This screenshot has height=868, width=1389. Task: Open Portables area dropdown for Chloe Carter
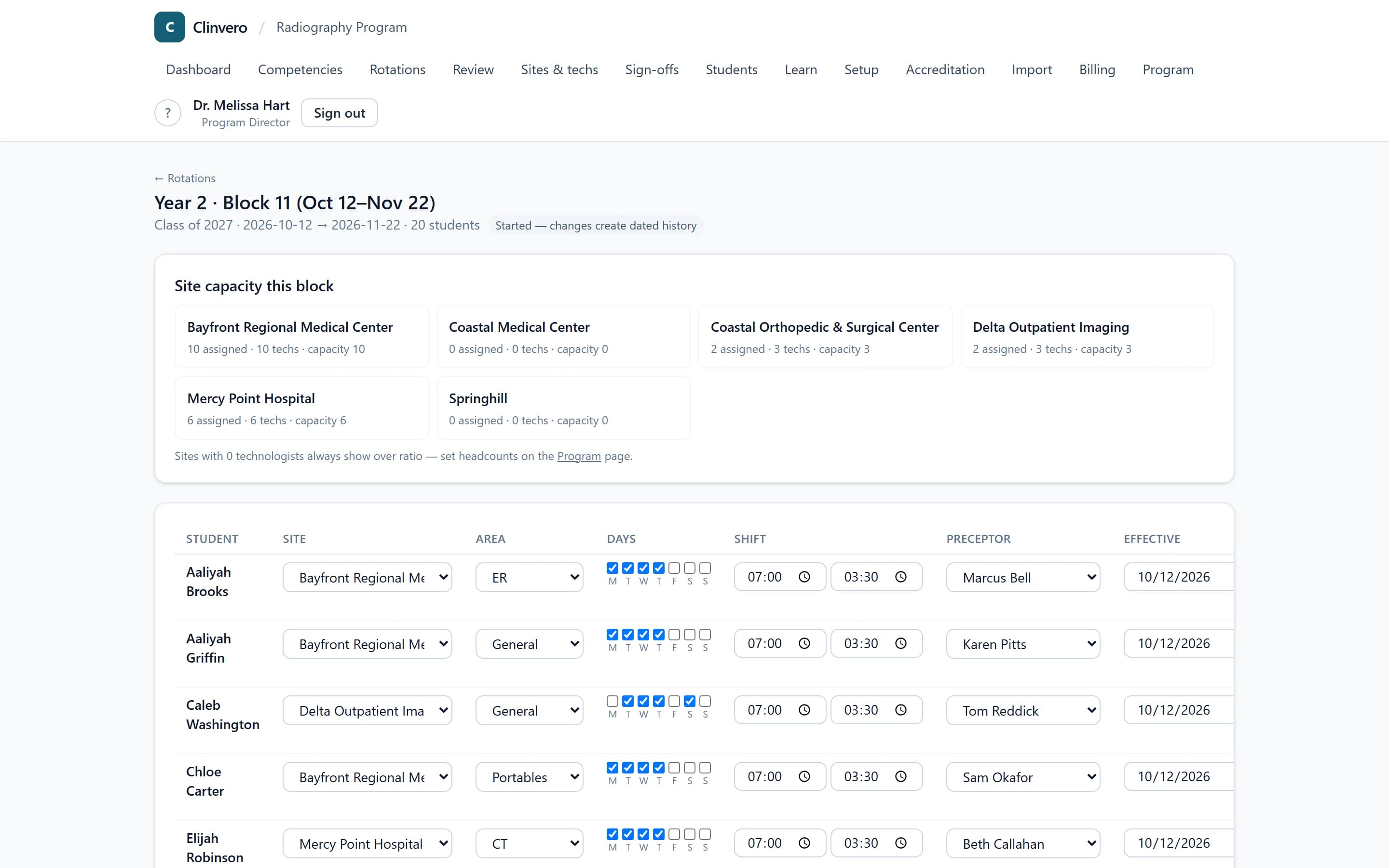point(529,777)
